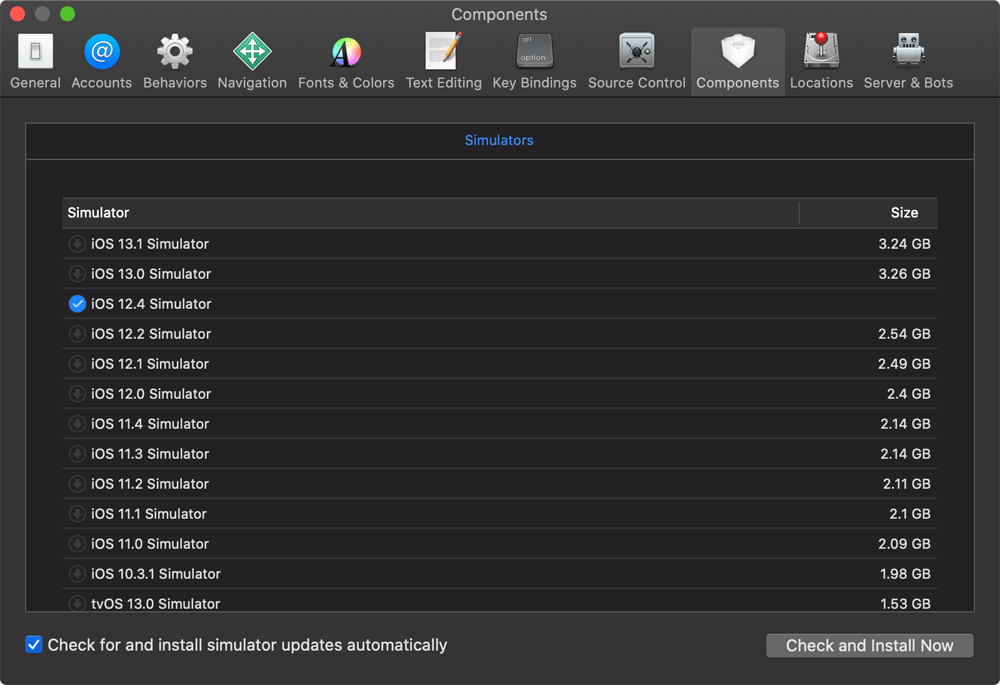Viewport: 1000px width, 685px height.
Task: Open the Fonts & Colors pane
Action: point(346,61)
